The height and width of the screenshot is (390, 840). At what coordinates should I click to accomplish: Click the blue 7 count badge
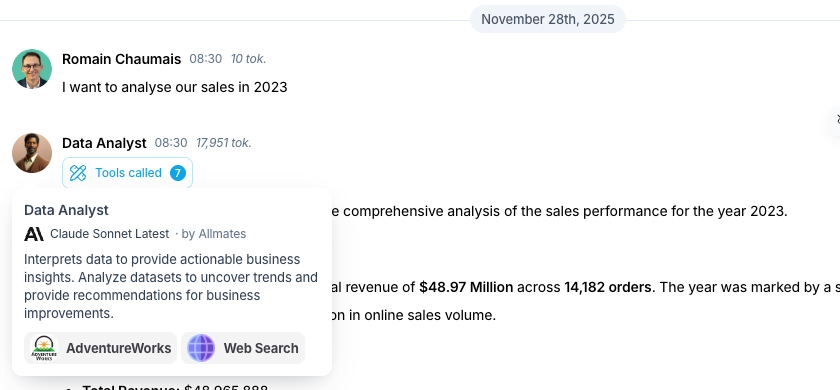178,173
